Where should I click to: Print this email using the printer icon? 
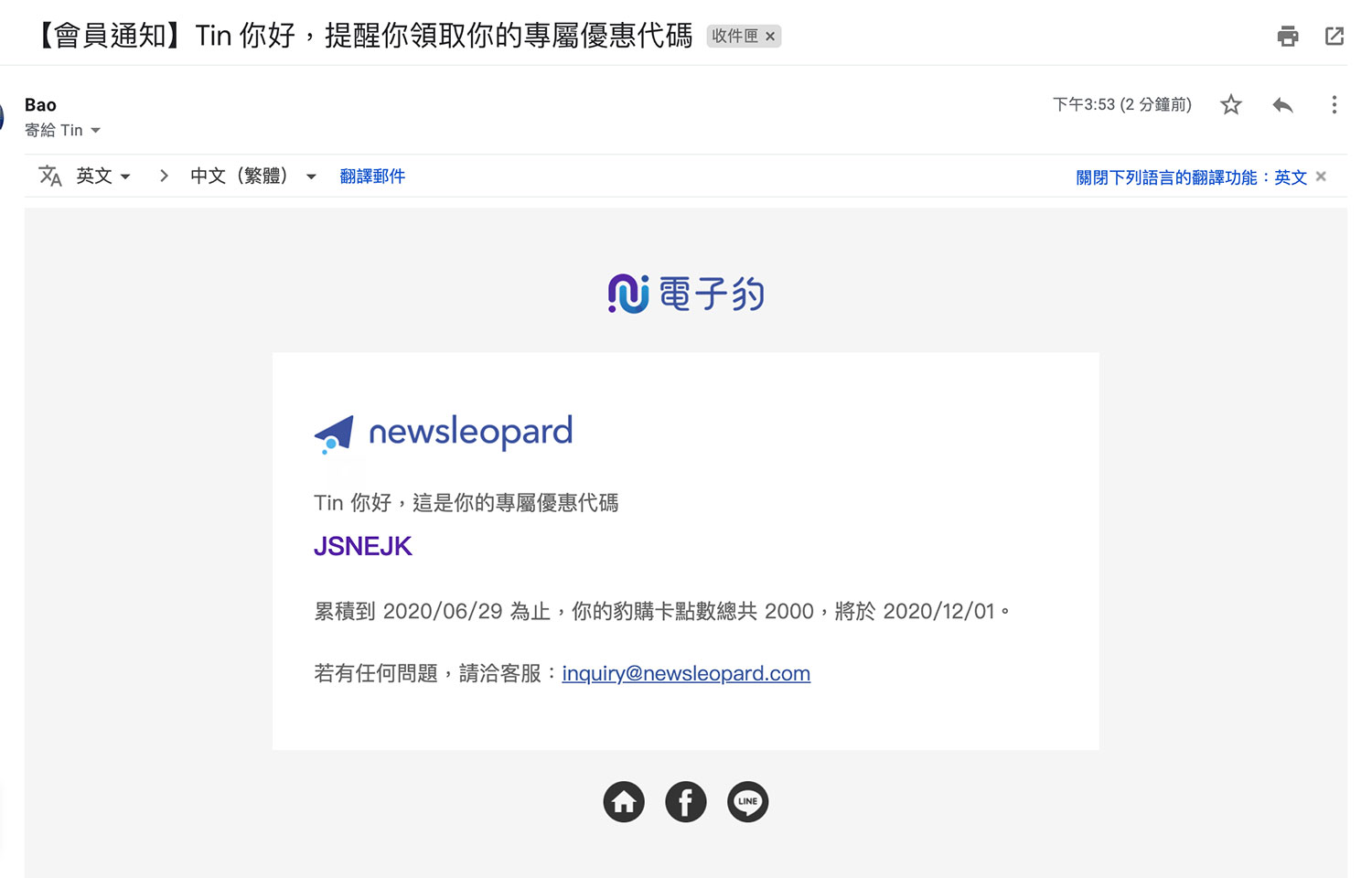click(1288, 37)
